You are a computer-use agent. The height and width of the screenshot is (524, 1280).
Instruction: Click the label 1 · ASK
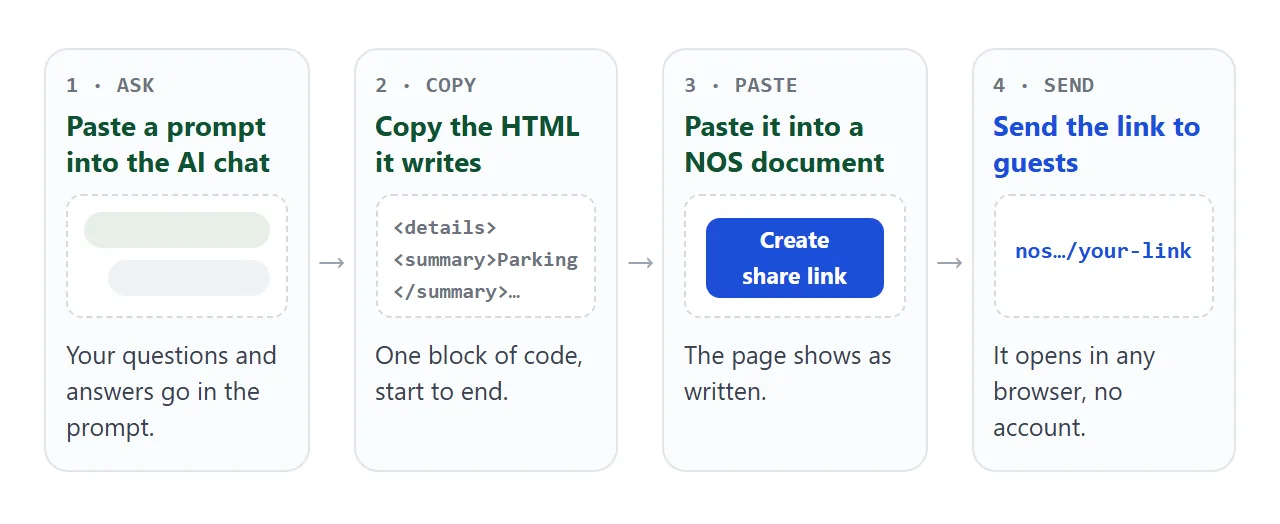pos(110,85)
